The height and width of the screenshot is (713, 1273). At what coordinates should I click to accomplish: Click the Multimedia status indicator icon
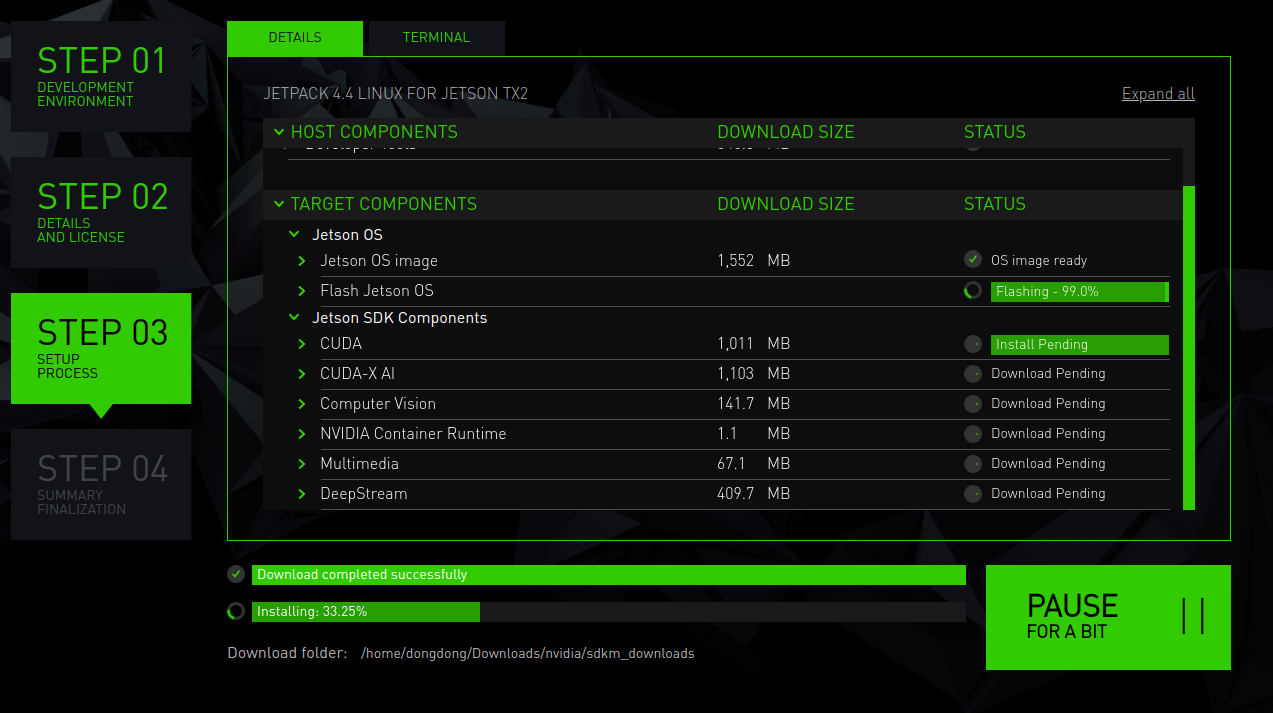pyautogui.click(x=972, y=464)
